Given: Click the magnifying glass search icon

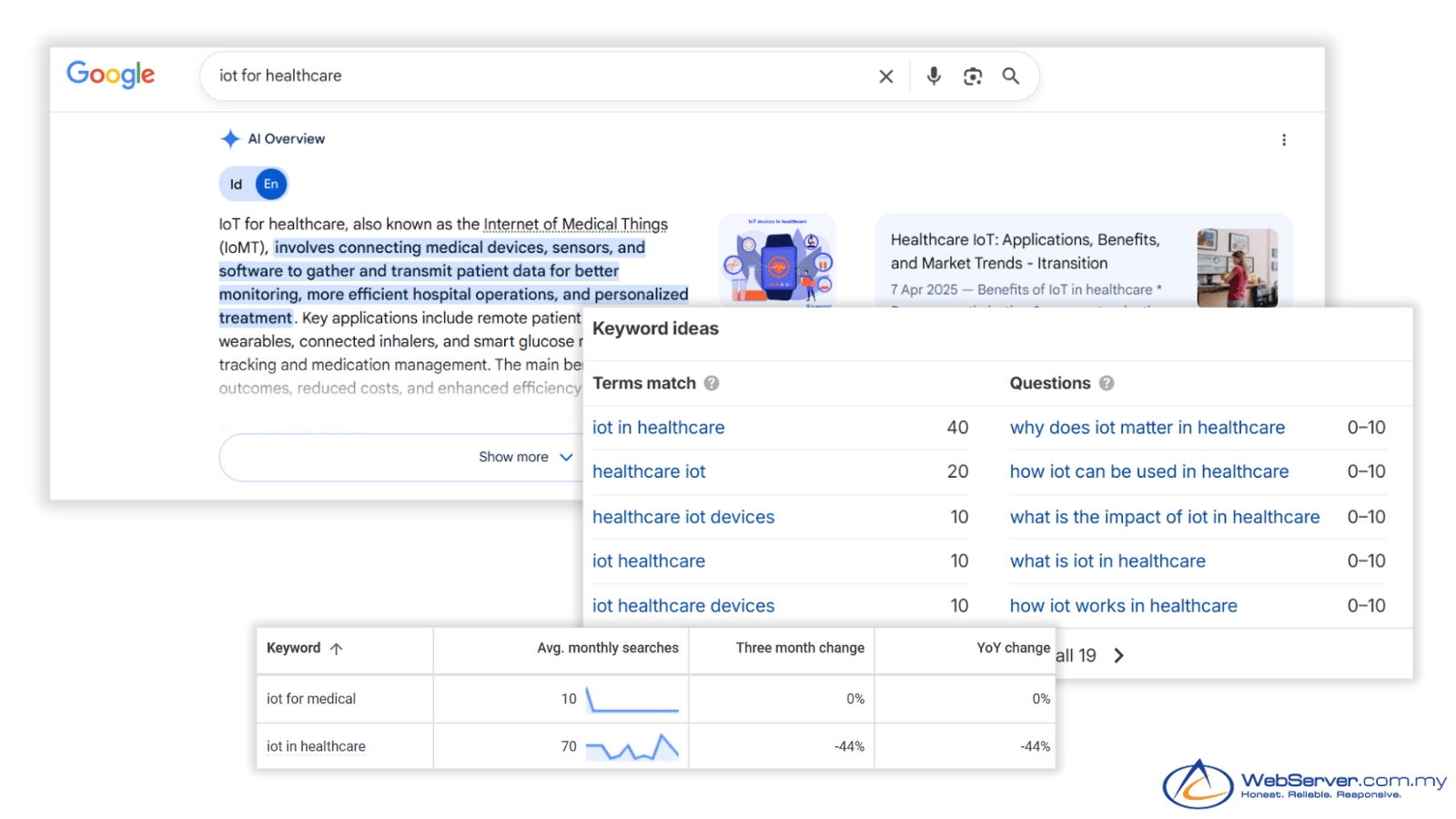Looking at the screenshot, I should click(1010, 76).
